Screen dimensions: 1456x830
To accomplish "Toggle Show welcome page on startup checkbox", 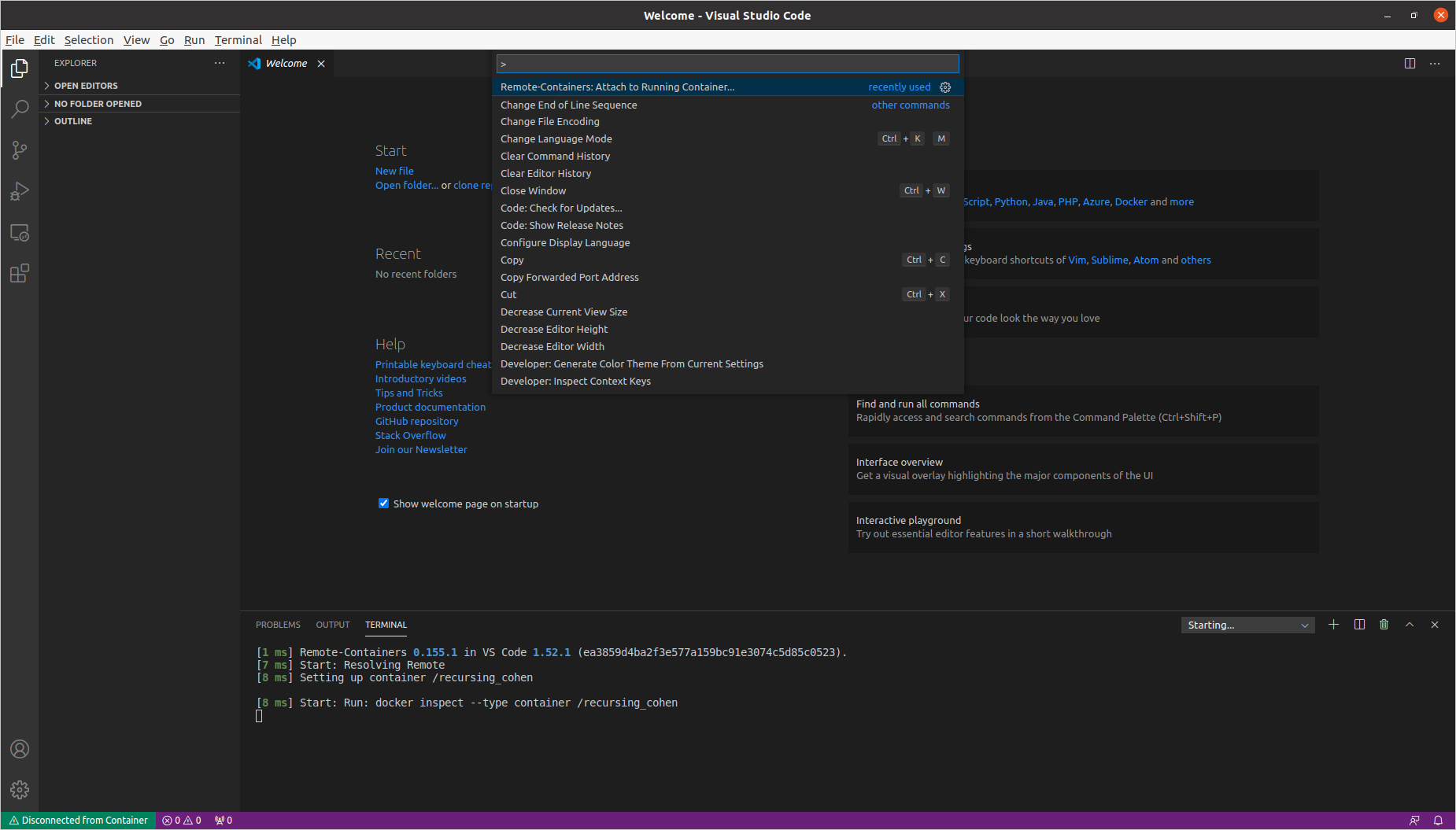I will pyautogui.click(x=384, y=504).
